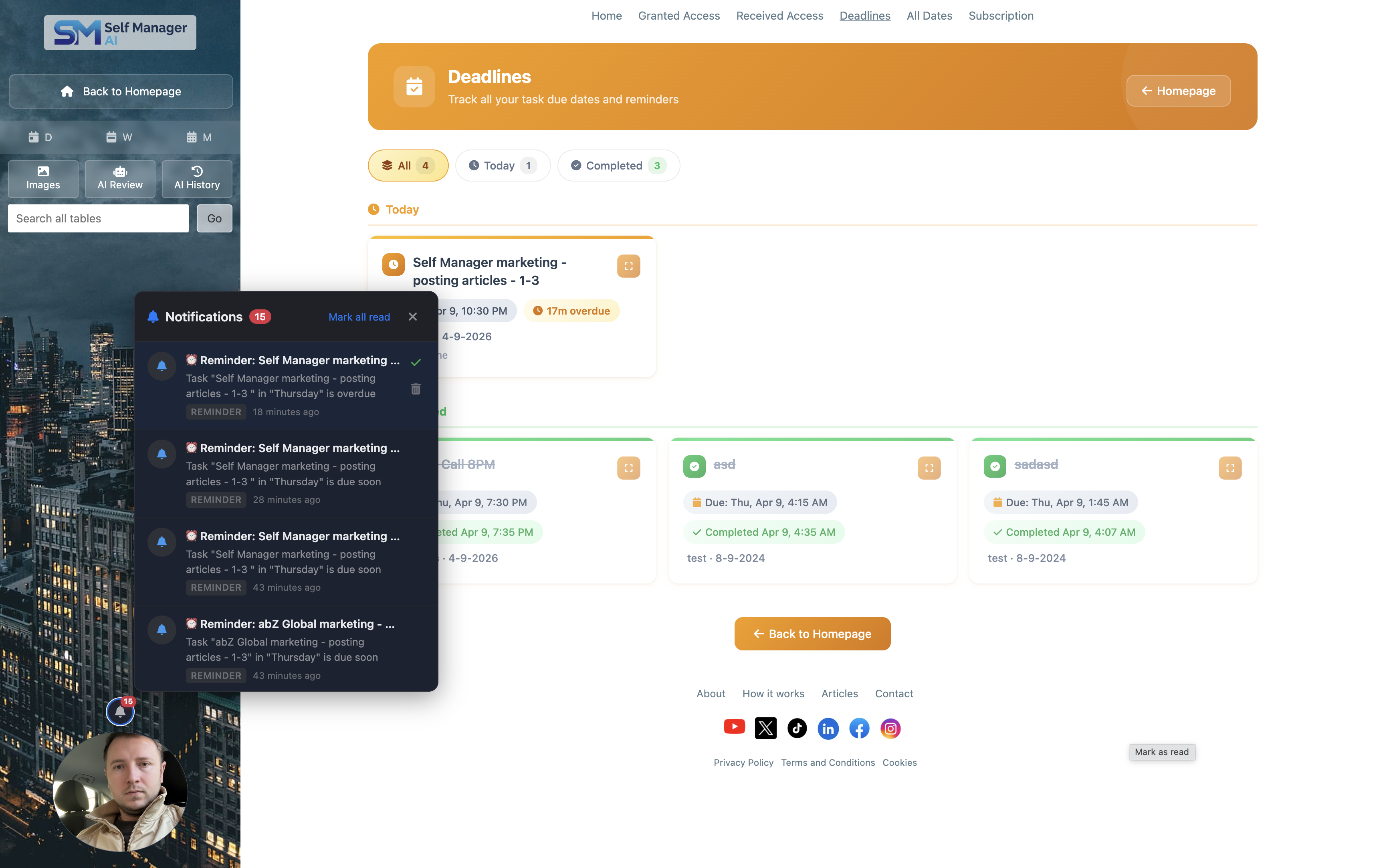1385x868 pixels.
Task: Open the Images panel
Action: click(x=43, y=179)
